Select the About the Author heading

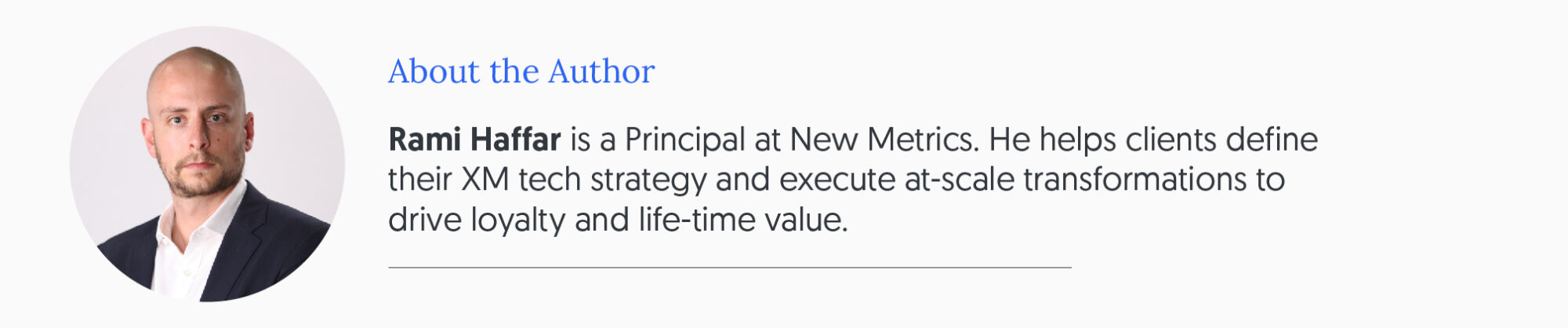pos(521,71)
